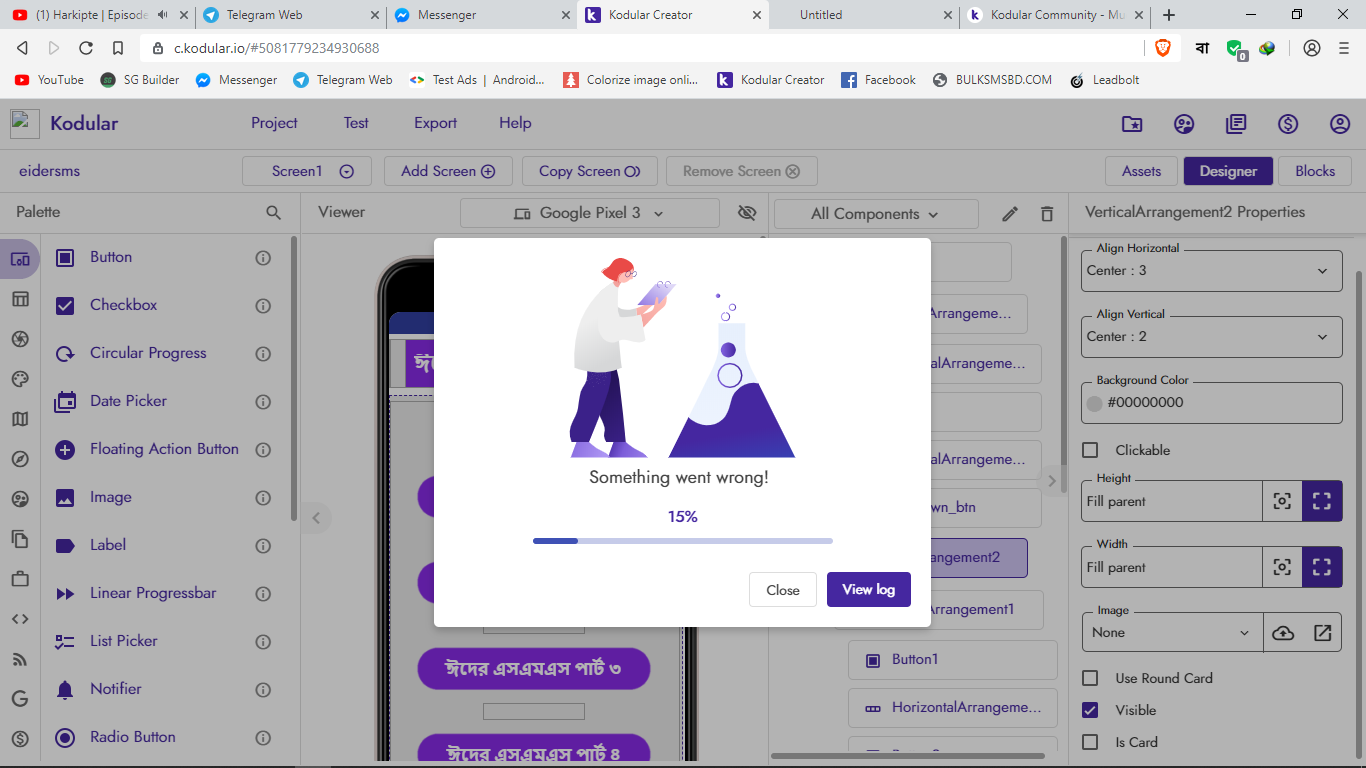Switch to Telegram Web browser tab

[288, 15]
